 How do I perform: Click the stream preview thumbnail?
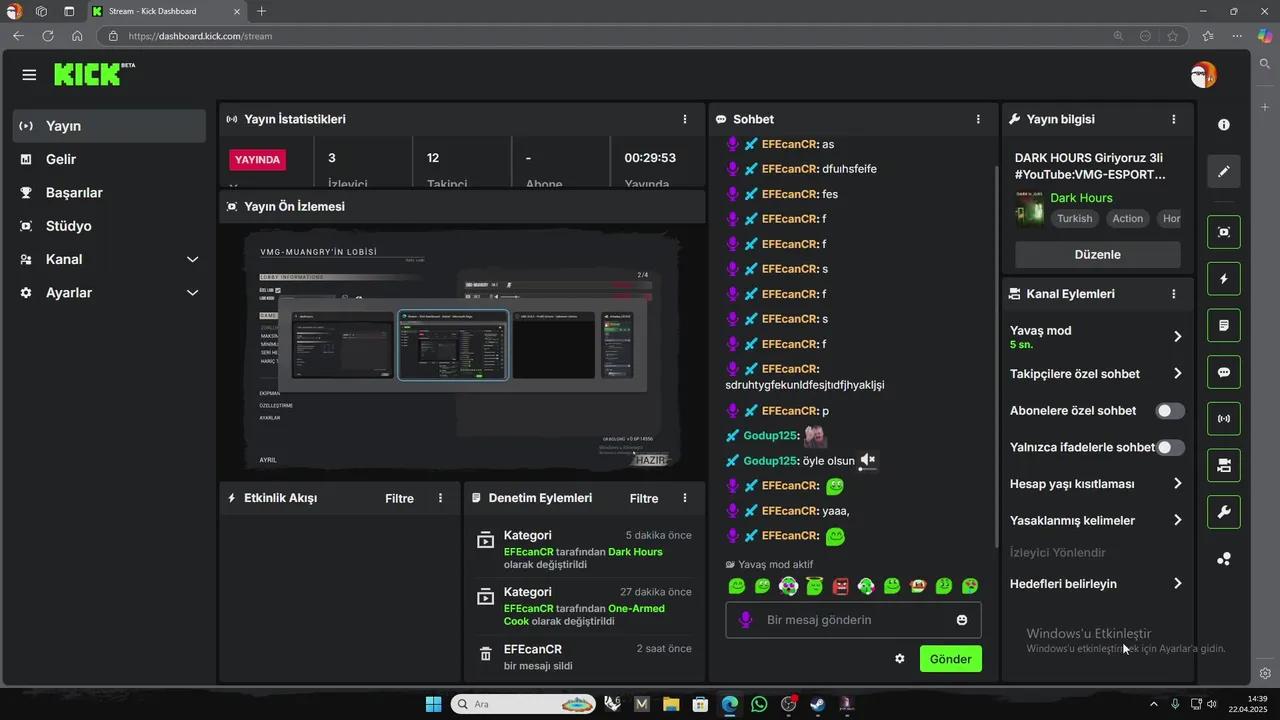click(x=462, y=350)
